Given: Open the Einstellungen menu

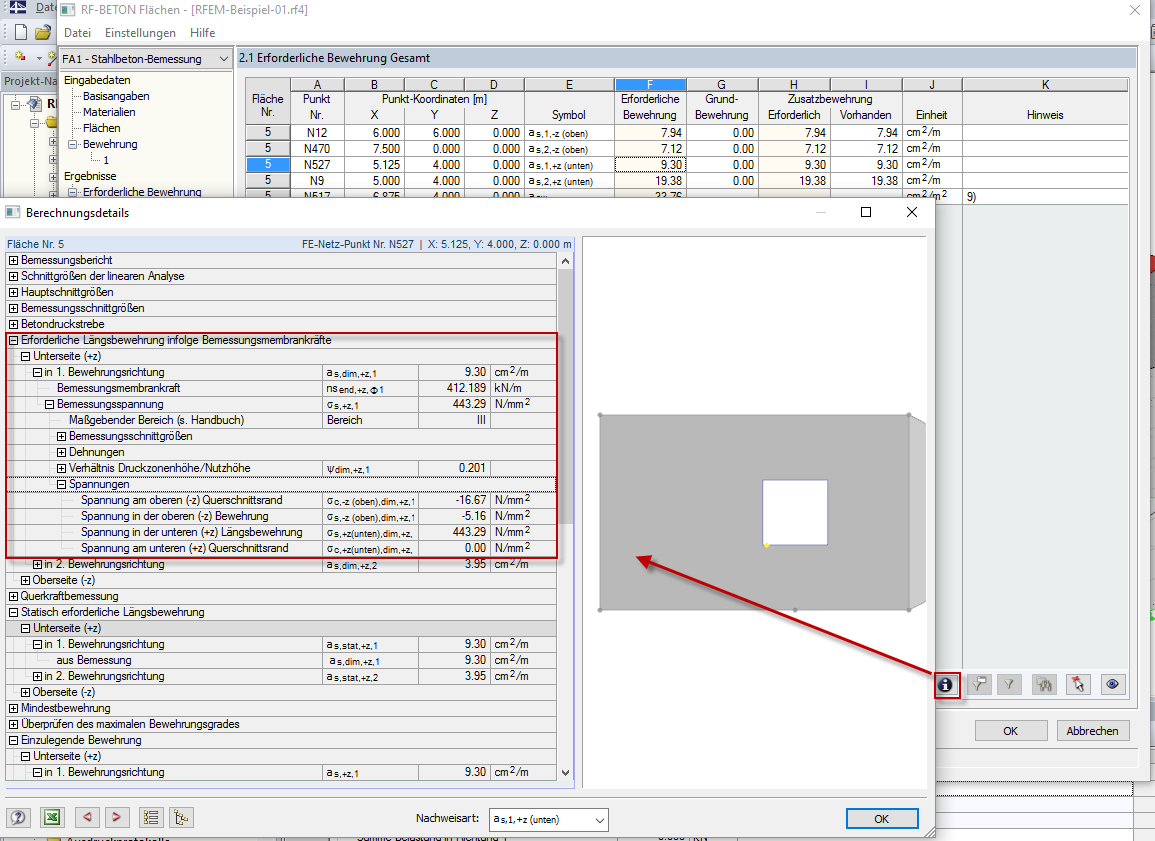Looking at the screenshot, I should [x=140, y=32].
